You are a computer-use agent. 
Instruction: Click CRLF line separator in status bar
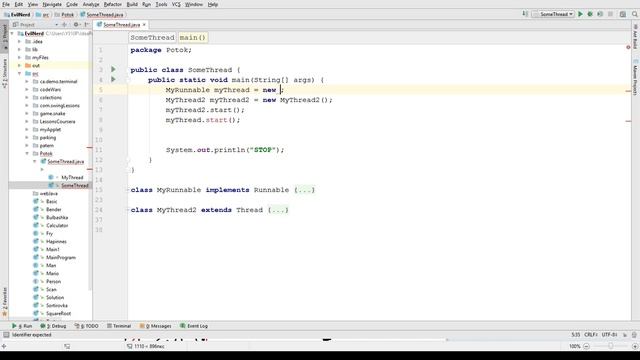click(591, 335)
